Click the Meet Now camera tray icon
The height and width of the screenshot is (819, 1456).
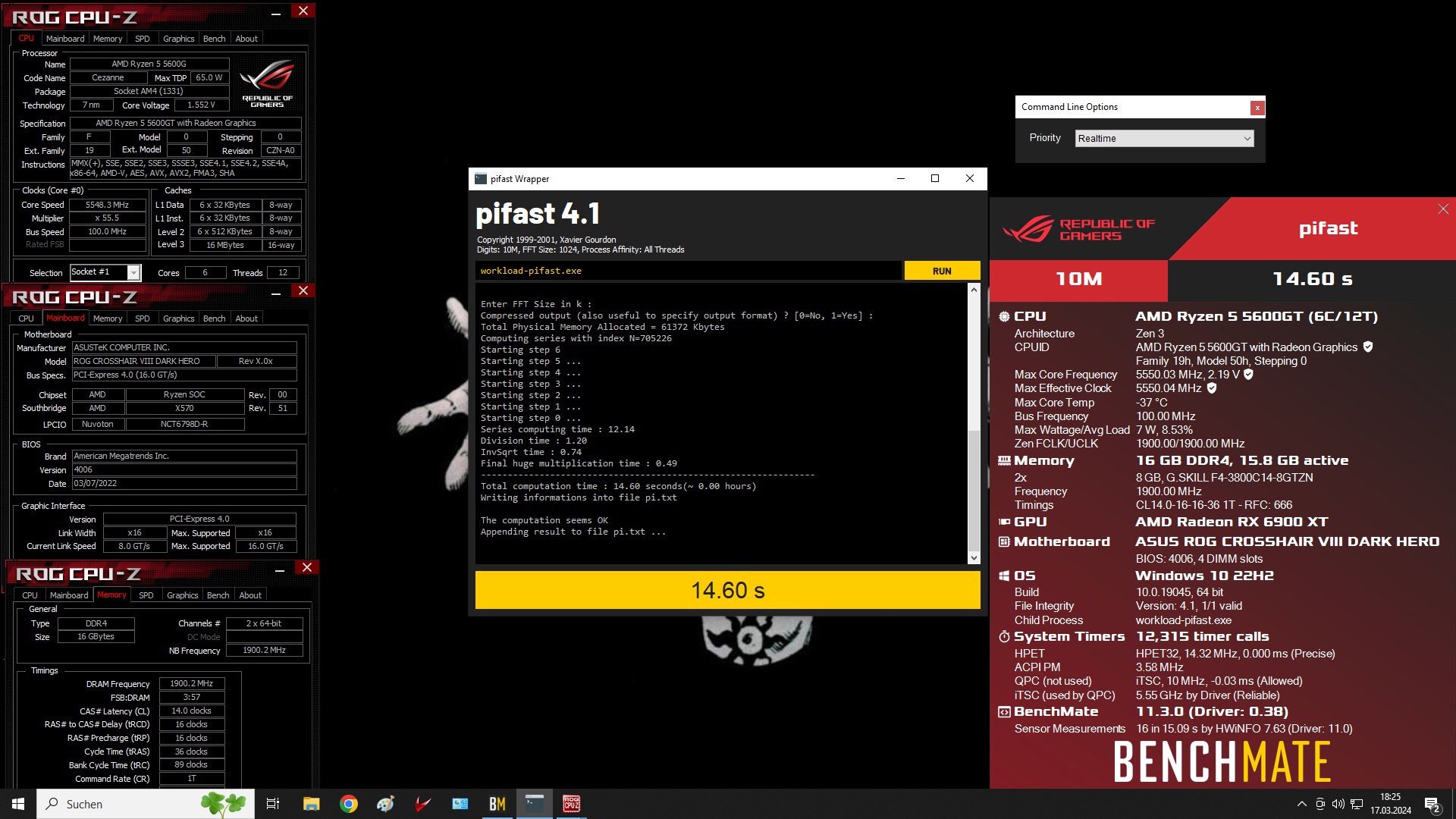click(1320, 804)
